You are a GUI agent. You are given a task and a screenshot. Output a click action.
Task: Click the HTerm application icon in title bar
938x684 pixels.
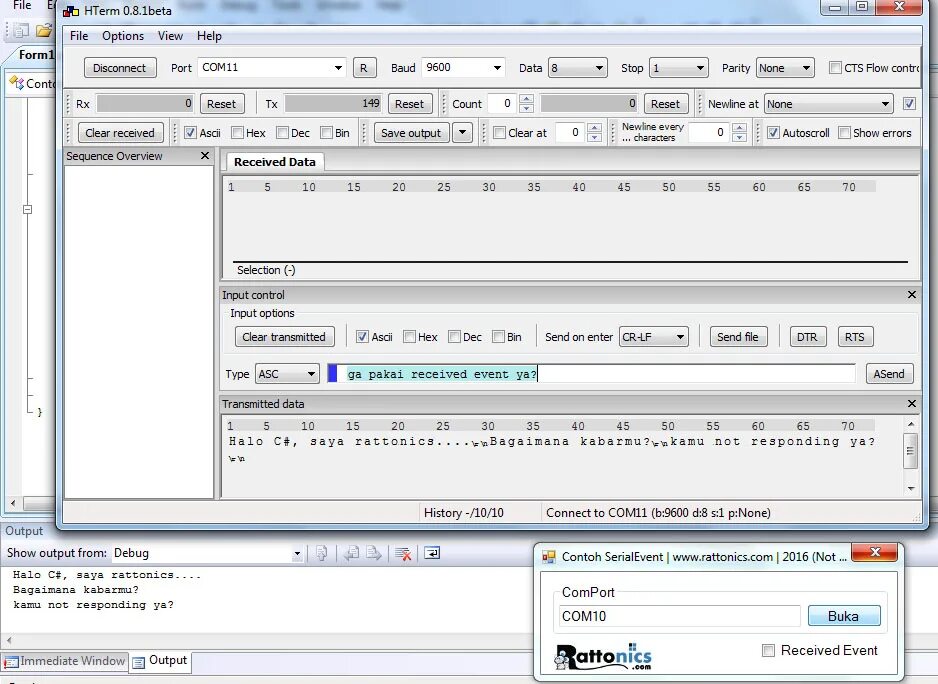71,11
